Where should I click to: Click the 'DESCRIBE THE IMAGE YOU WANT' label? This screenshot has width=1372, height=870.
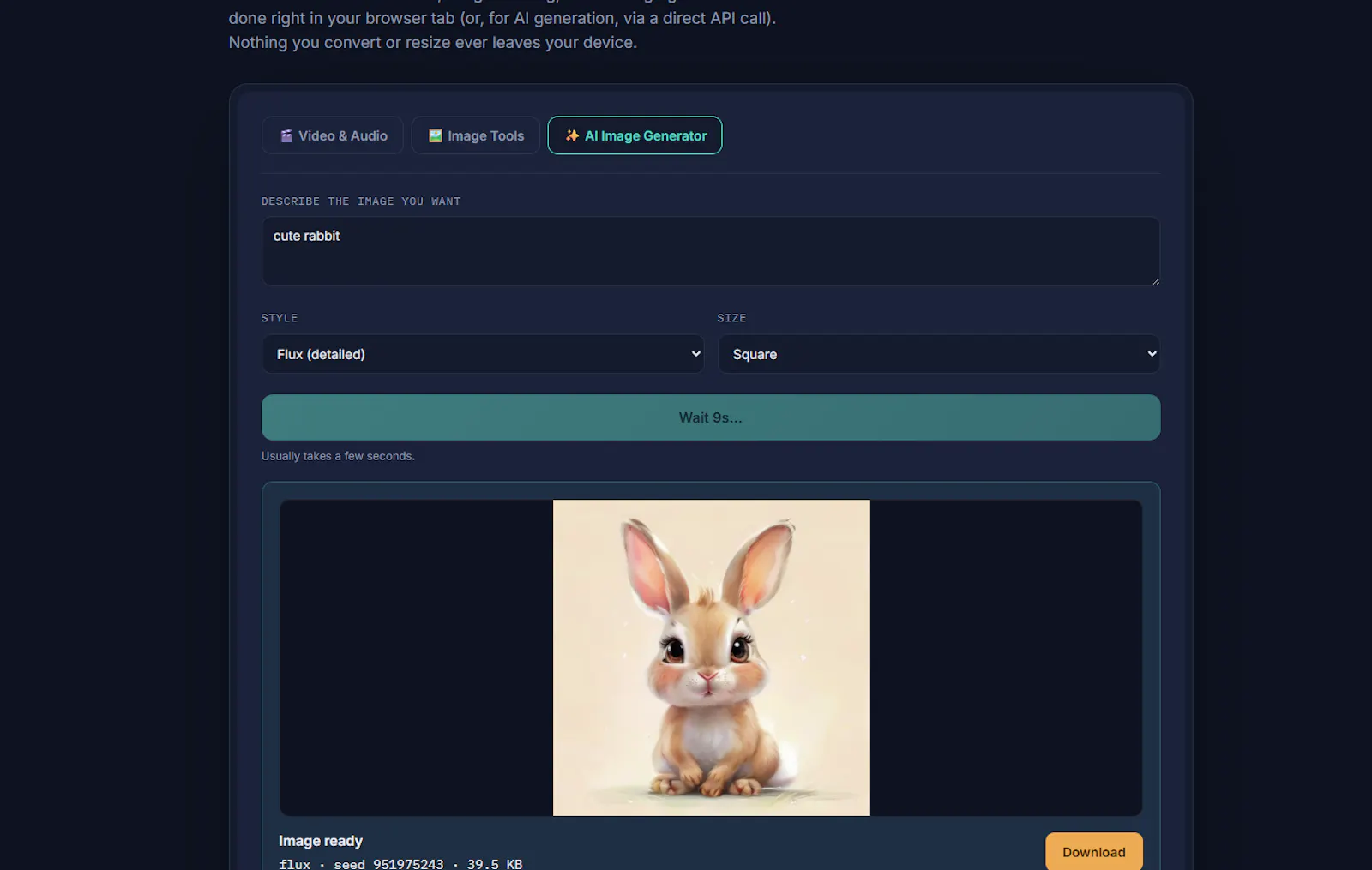tap(361, 201)
